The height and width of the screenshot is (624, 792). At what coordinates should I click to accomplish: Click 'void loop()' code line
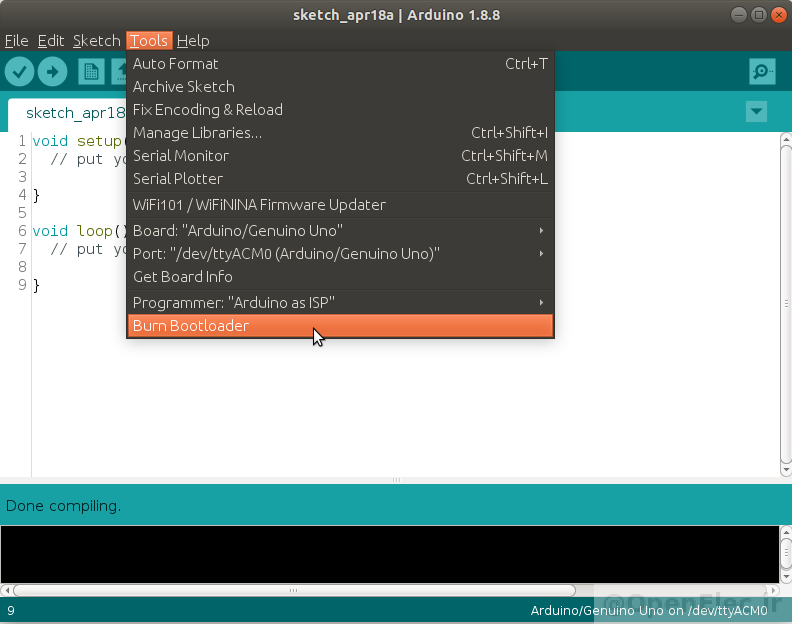(x=79, y=231)
